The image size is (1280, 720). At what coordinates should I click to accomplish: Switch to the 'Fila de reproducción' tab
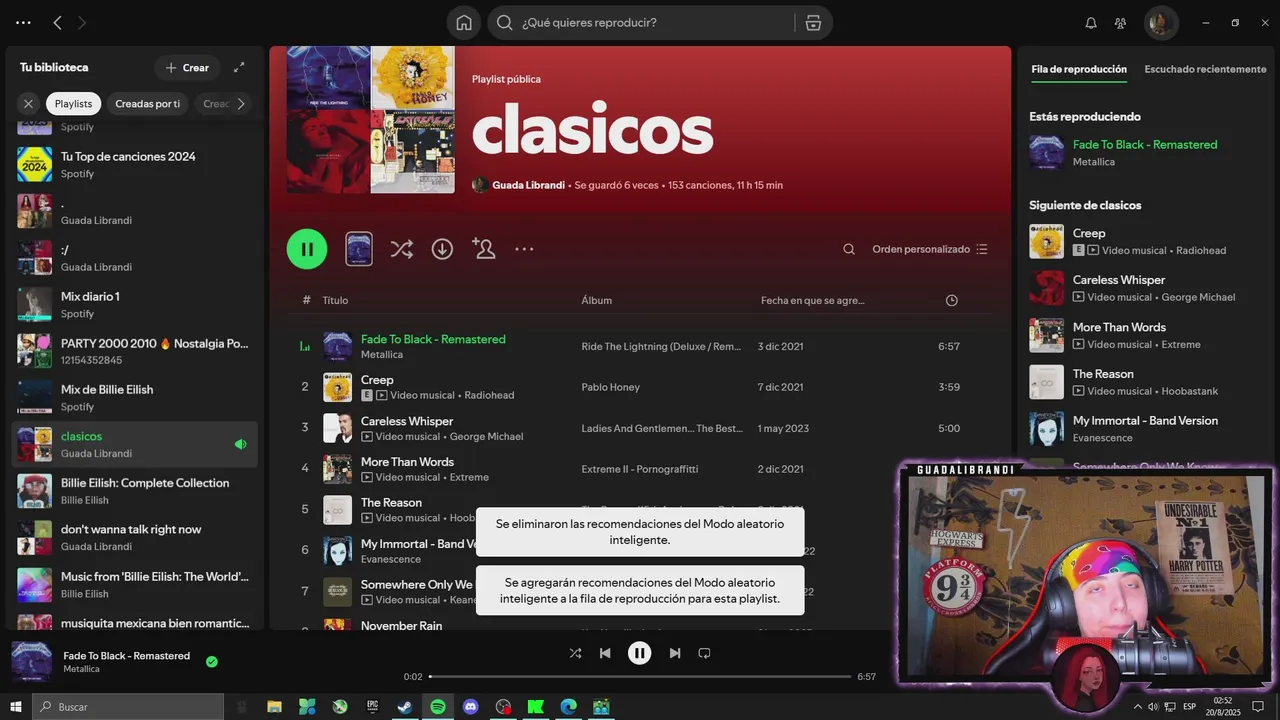click(1079, 69)
